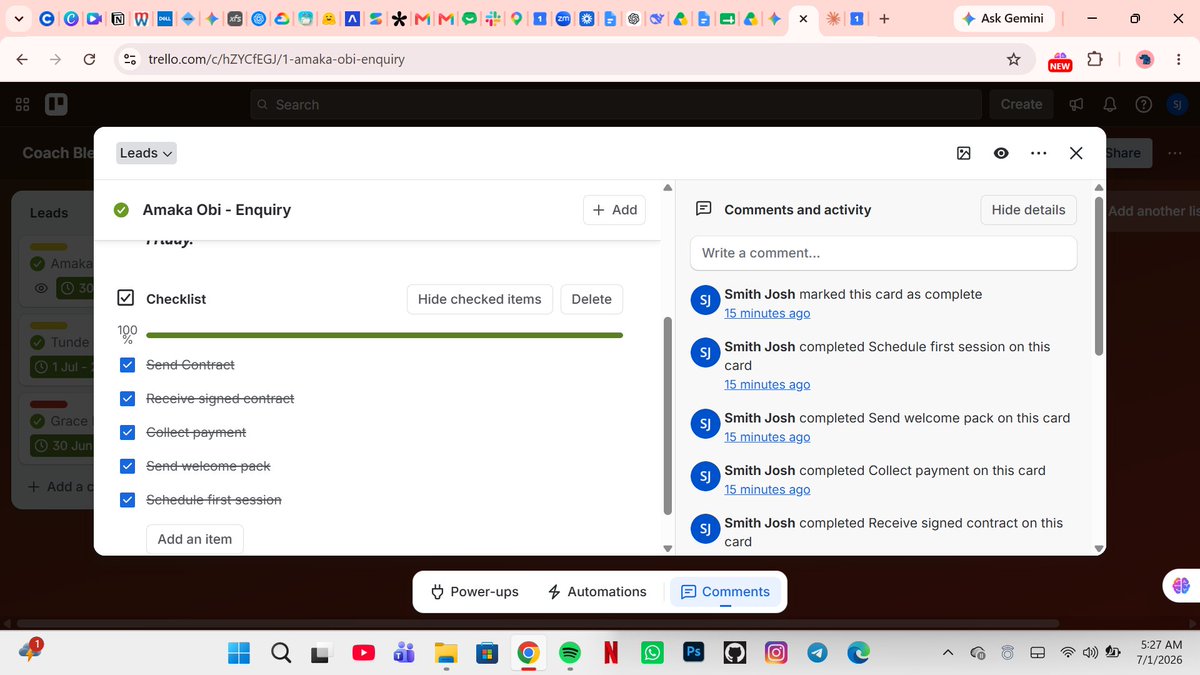Open tab search dropdown arrow
This screenshot has height=675, width=1200.
click(18, 18)
